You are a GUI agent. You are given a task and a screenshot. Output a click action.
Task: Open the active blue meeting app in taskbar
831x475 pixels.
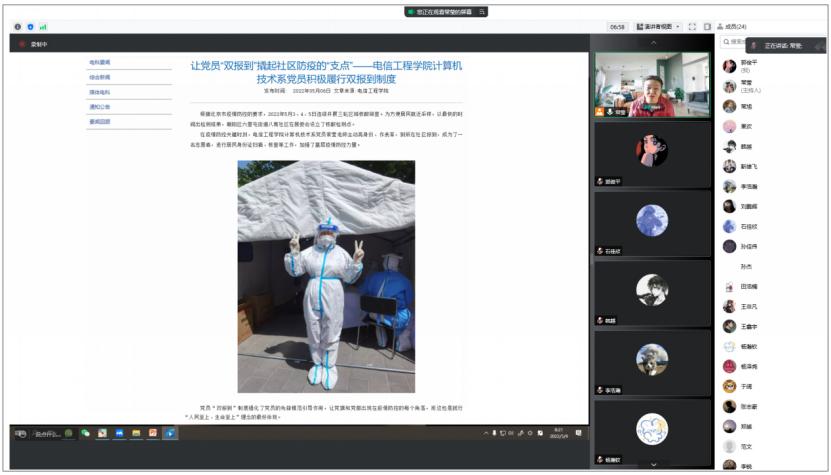coord(170,433)
